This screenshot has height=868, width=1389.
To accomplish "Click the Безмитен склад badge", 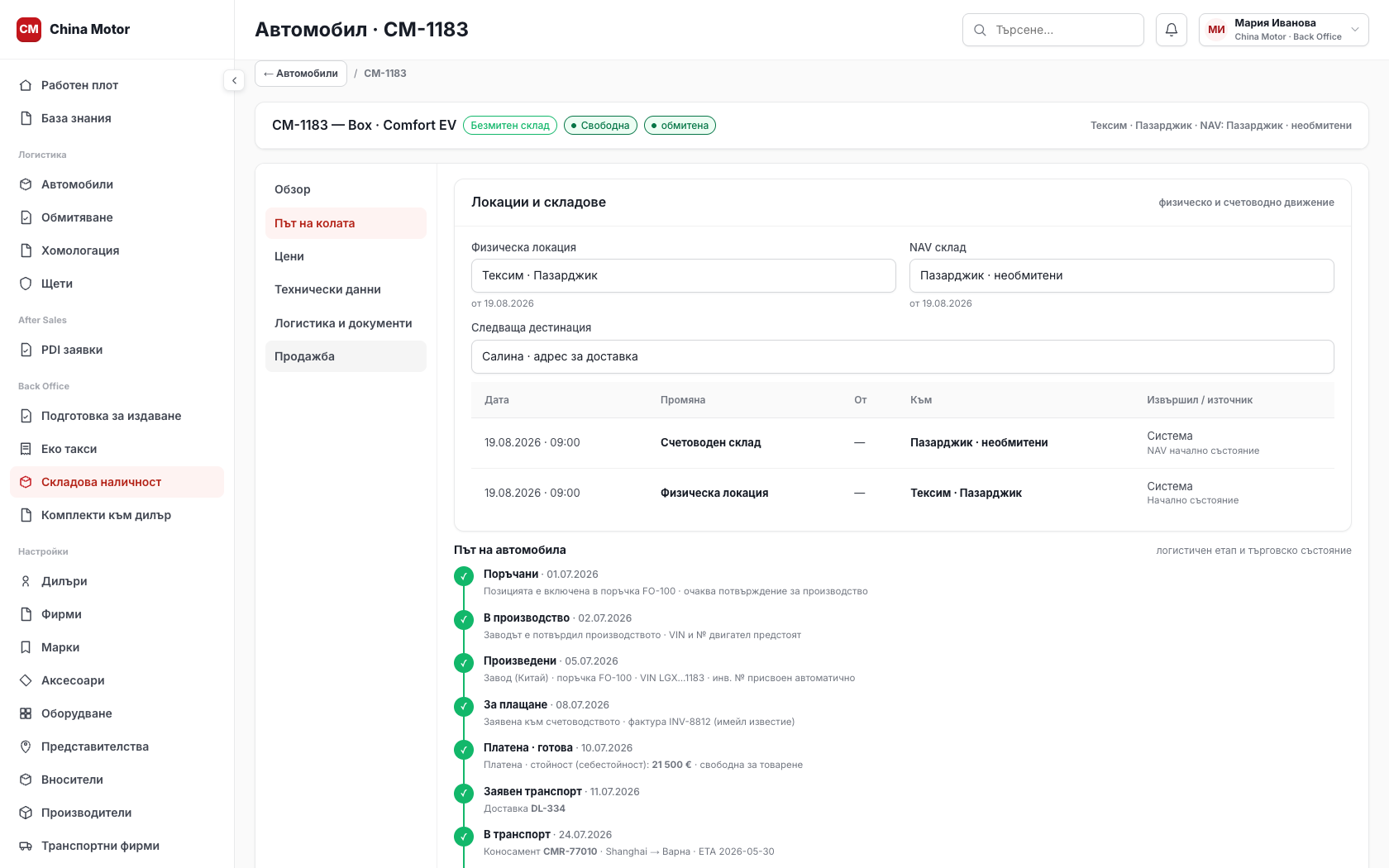I will tap(510, 126).
